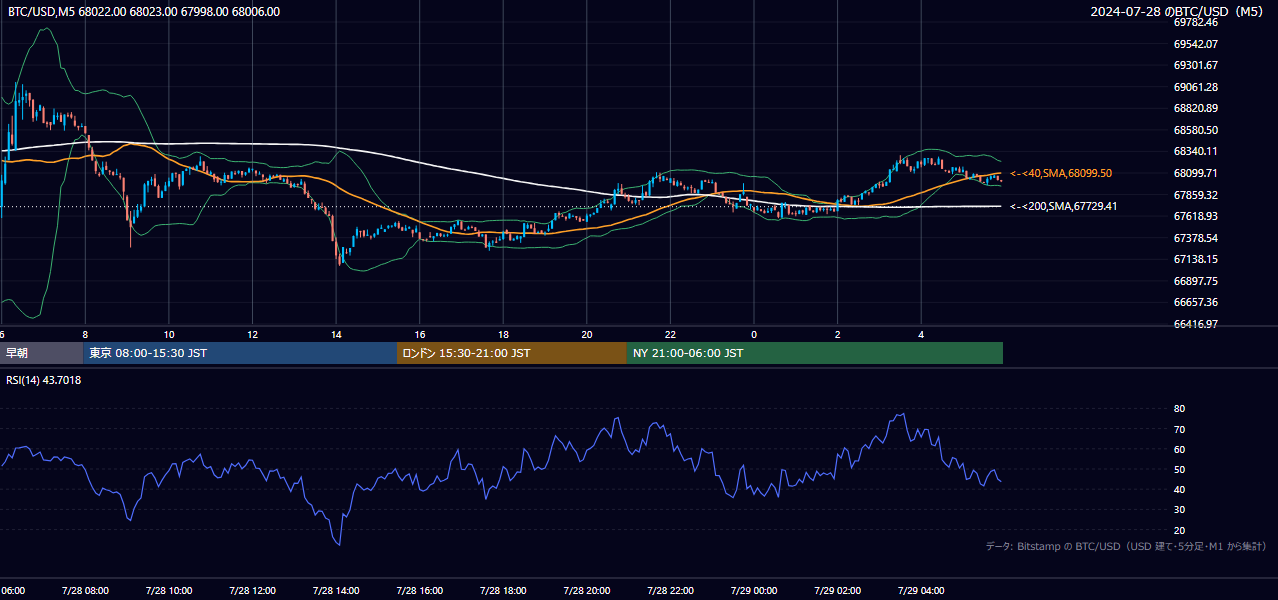Viewport: 1278px width, 600px height.
Task: Click the 7/28 22:00 bottom time label
Action: 670,590
